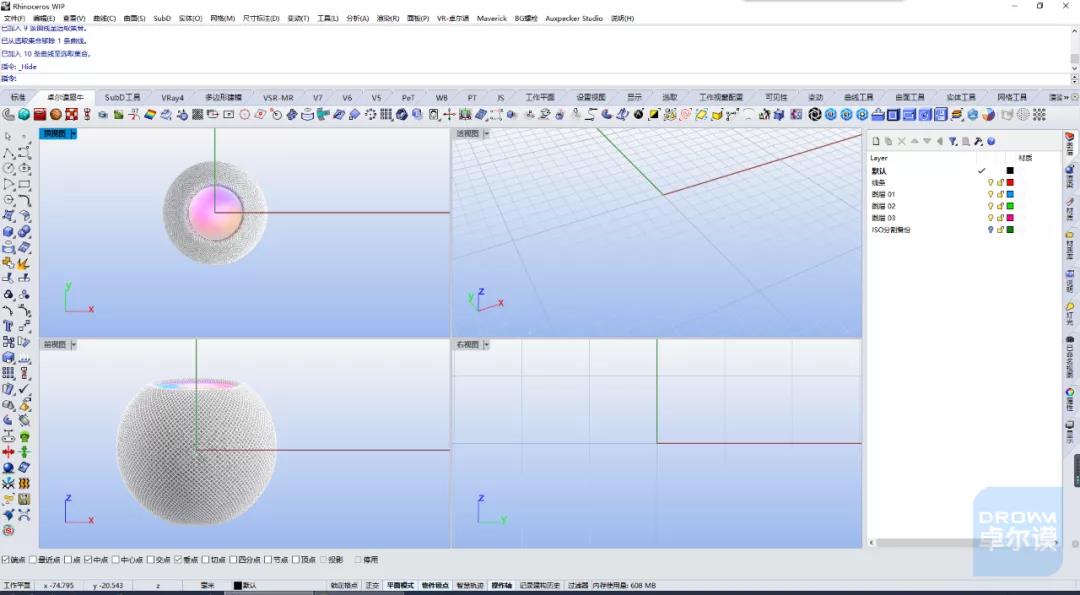
Task: Pick the text 'T' tool in left toolbar
Action: (x=8, y=326)
